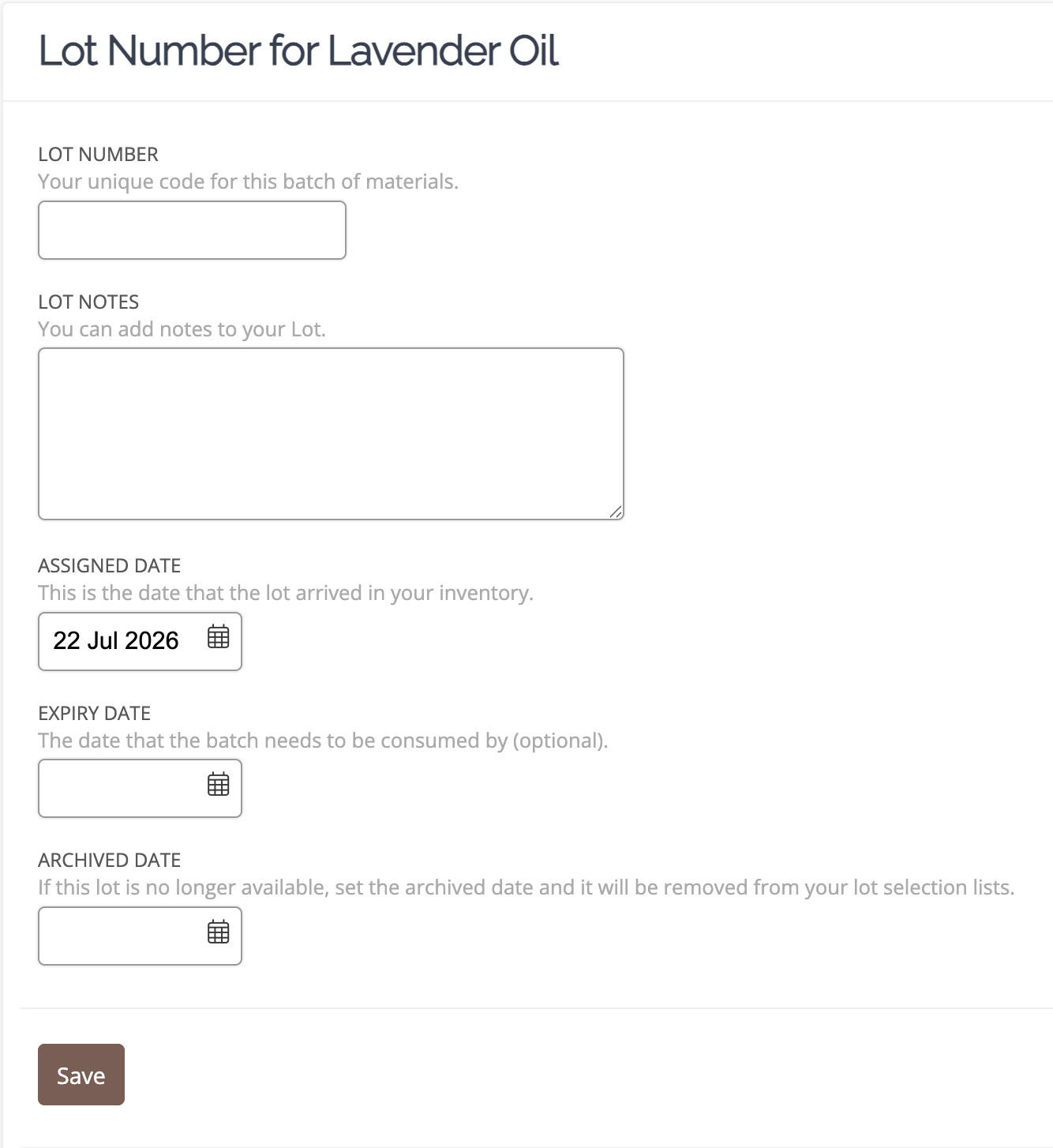Click the Lot Number for Lavender Oil heading
Screen dimensions: 1053x1148
(x=298, y=51)
